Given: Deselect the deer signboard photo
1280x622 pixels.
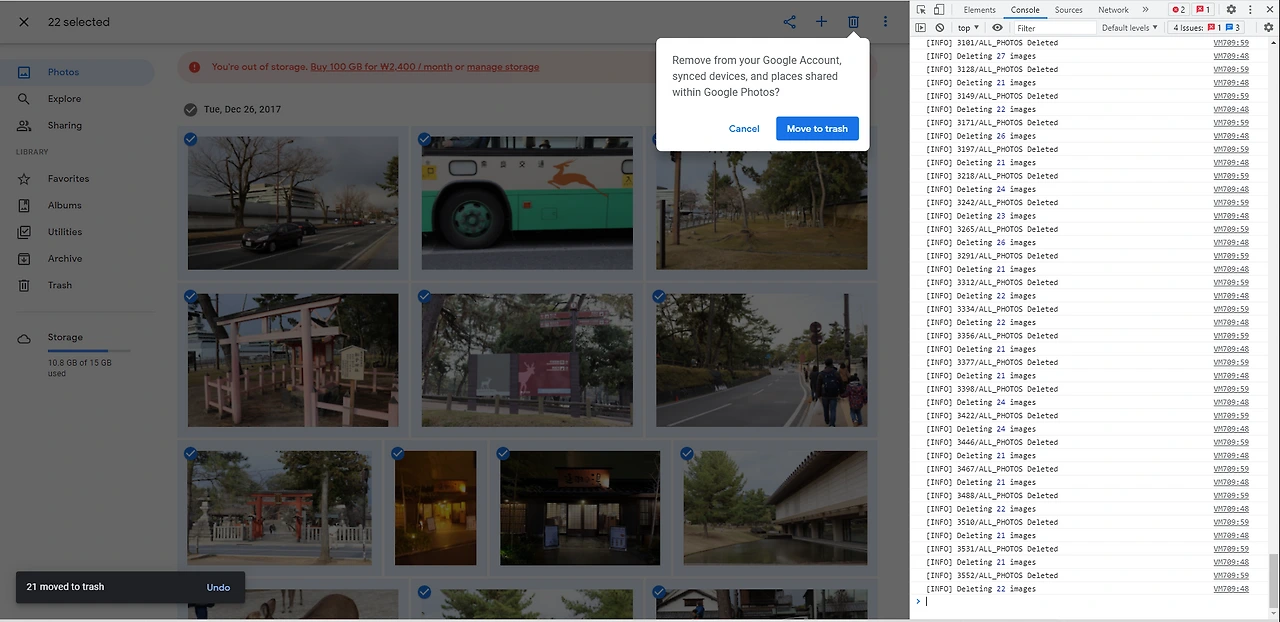Looking at the screenshot, I should coord(424,297).
